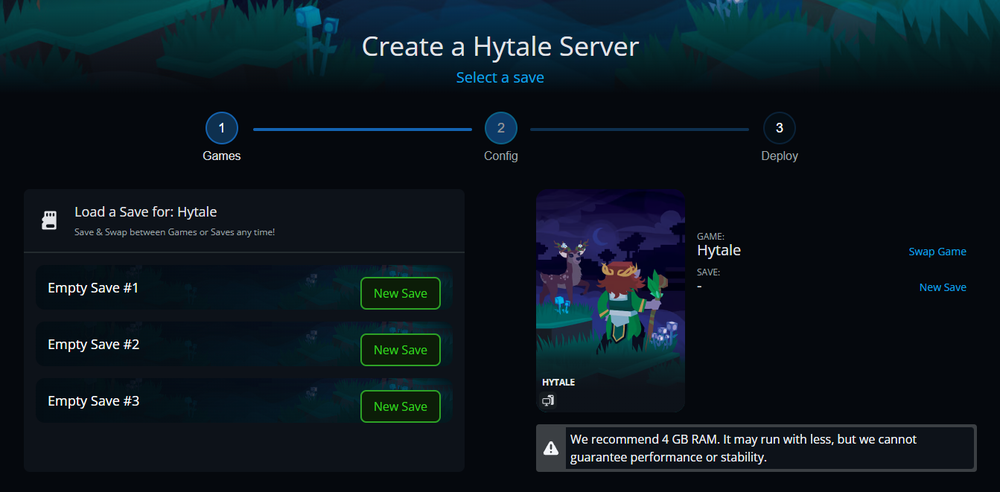The height and width of the screenshot is (492, 1000).
Task: Select the Empty Save #1 row
Action: tap(244, 288)
